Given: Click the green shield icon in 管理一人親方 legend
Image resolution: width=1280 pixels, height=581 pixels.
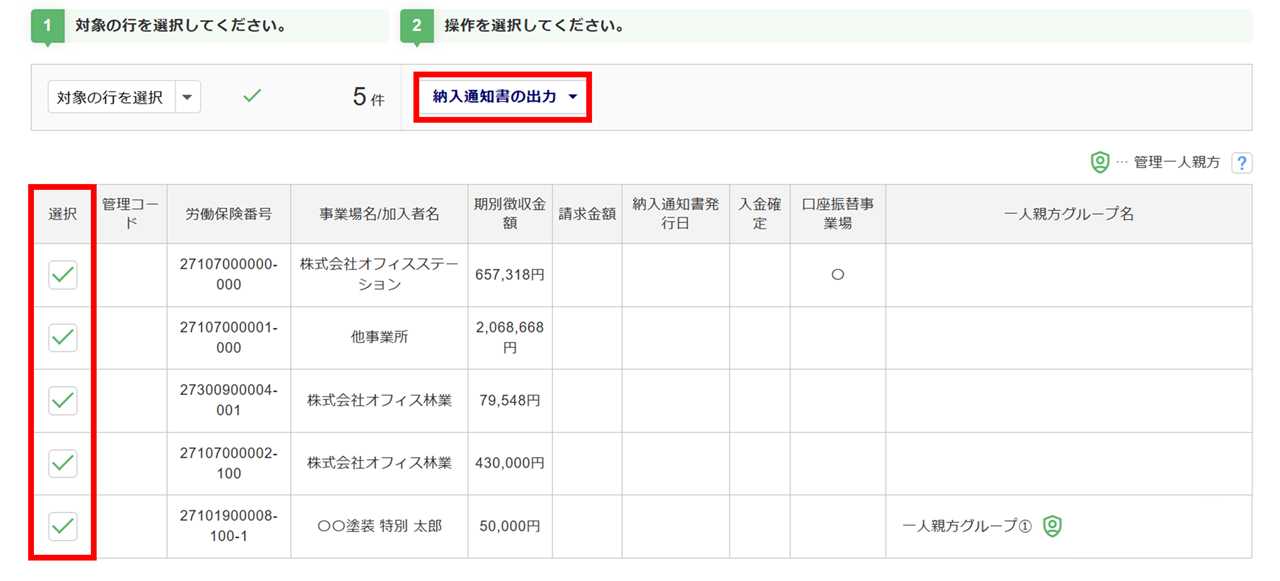Looking at the screenshot, I should 1100,162.
